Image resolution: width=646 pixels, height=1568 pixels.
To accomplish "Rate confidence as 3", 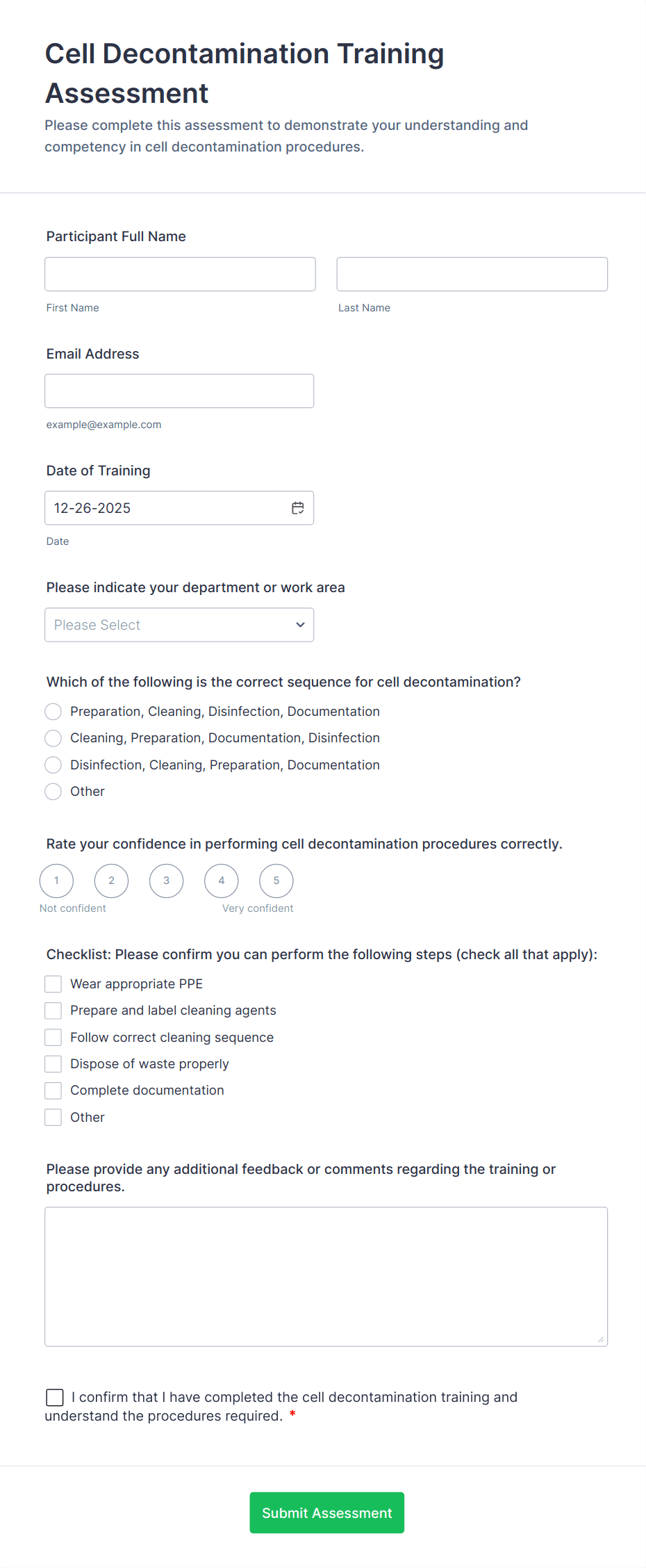I will click(x=166, y=881).
